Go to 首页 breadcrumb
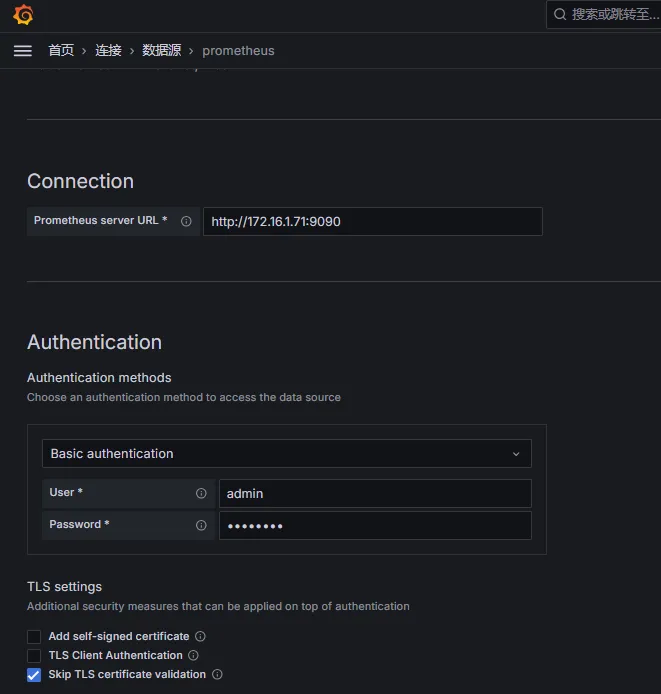Image resolution: width=661 pixels, height=694 pixels. click(x=61, y=50)
